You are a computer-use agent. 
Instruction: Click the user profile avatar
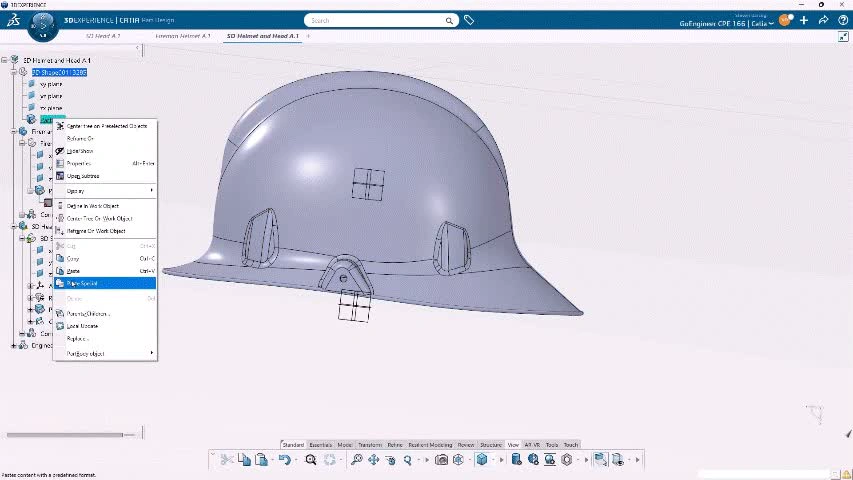point(785,20)
